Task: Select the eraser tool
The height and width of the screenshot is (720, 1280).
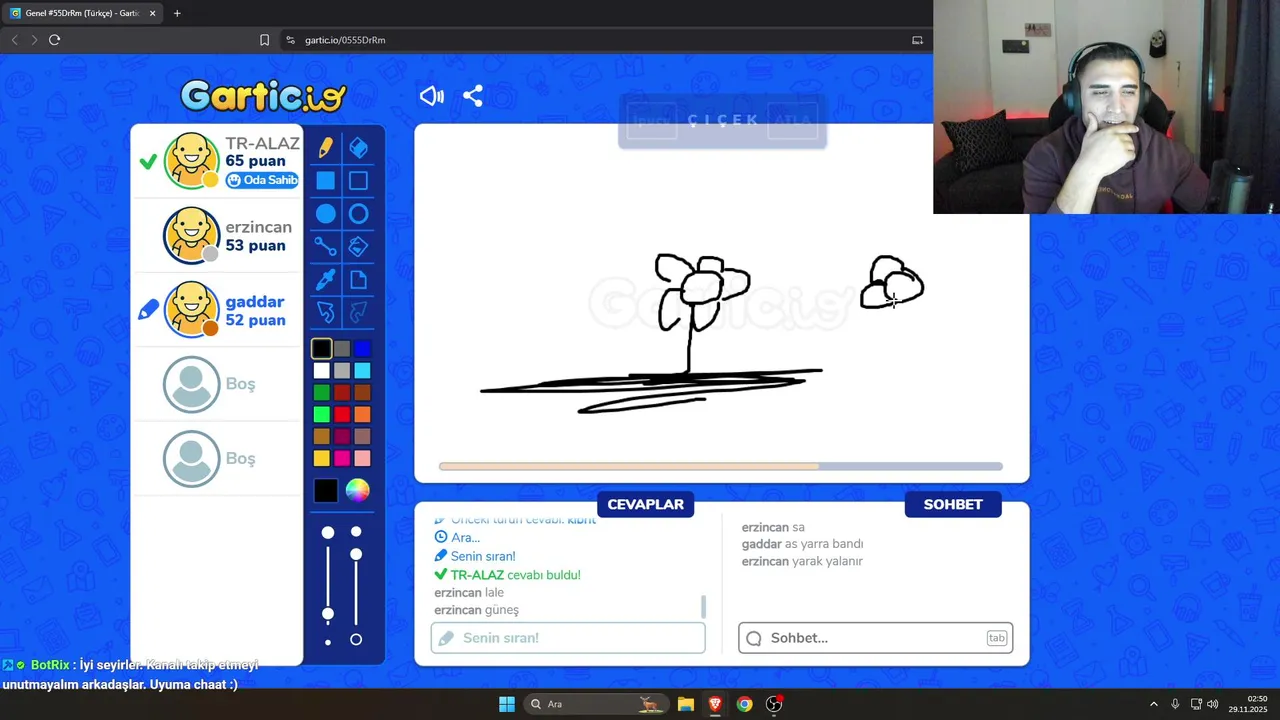Action: [358, 148]
